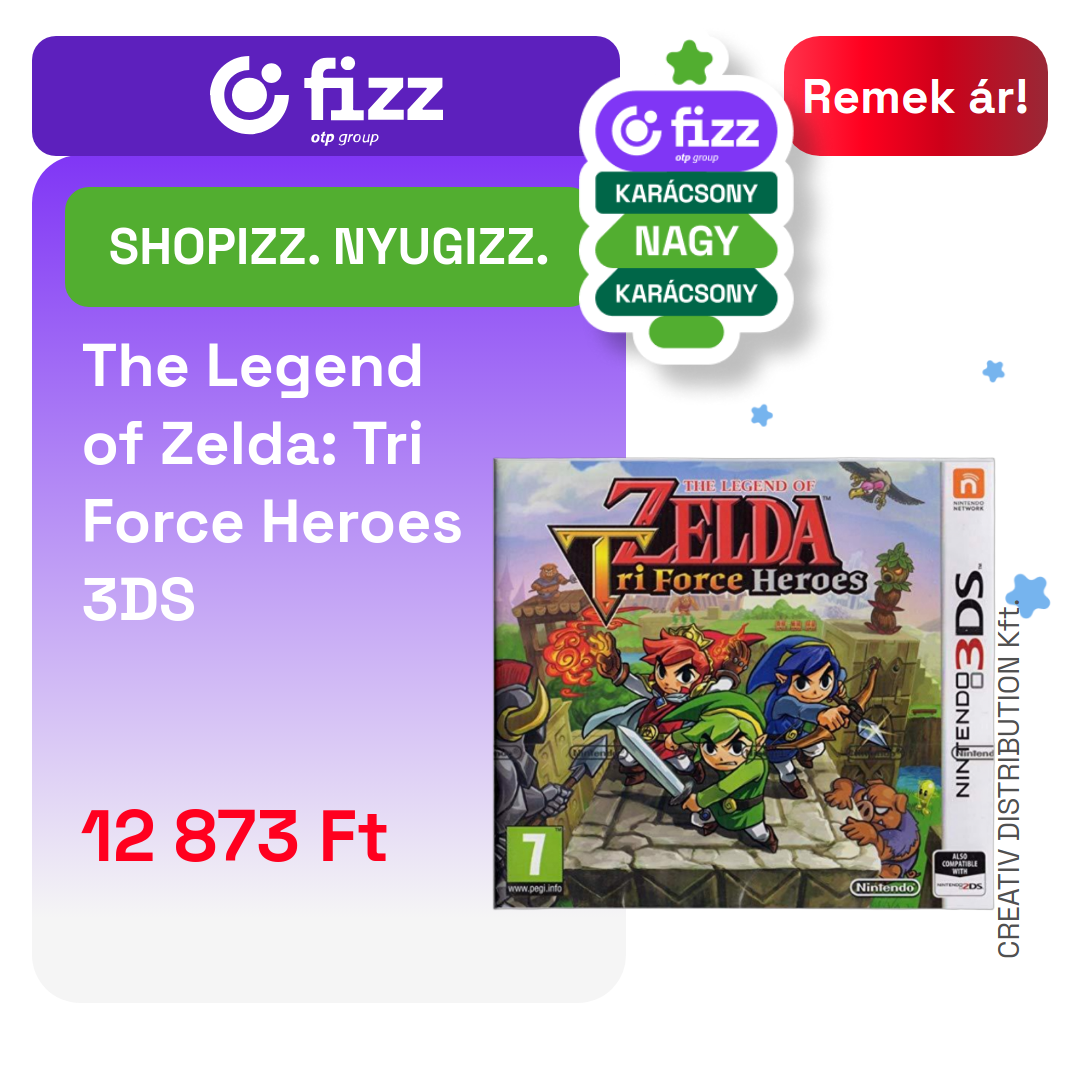Click the large blue star beside 3DS logo
Screen dimensions: 1080x1080
[1028, 595]
